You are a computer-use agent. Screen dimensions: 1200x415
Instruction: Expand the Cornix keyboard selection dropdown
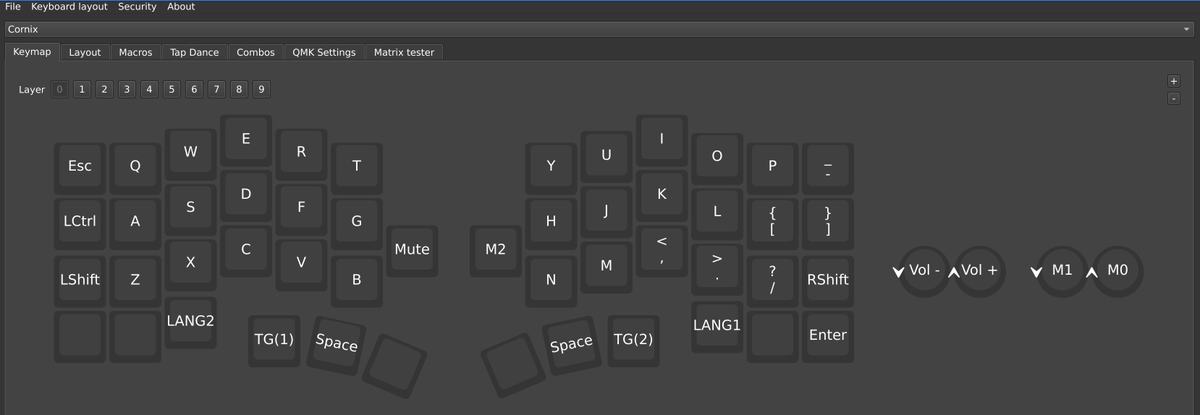coord(600,29)
